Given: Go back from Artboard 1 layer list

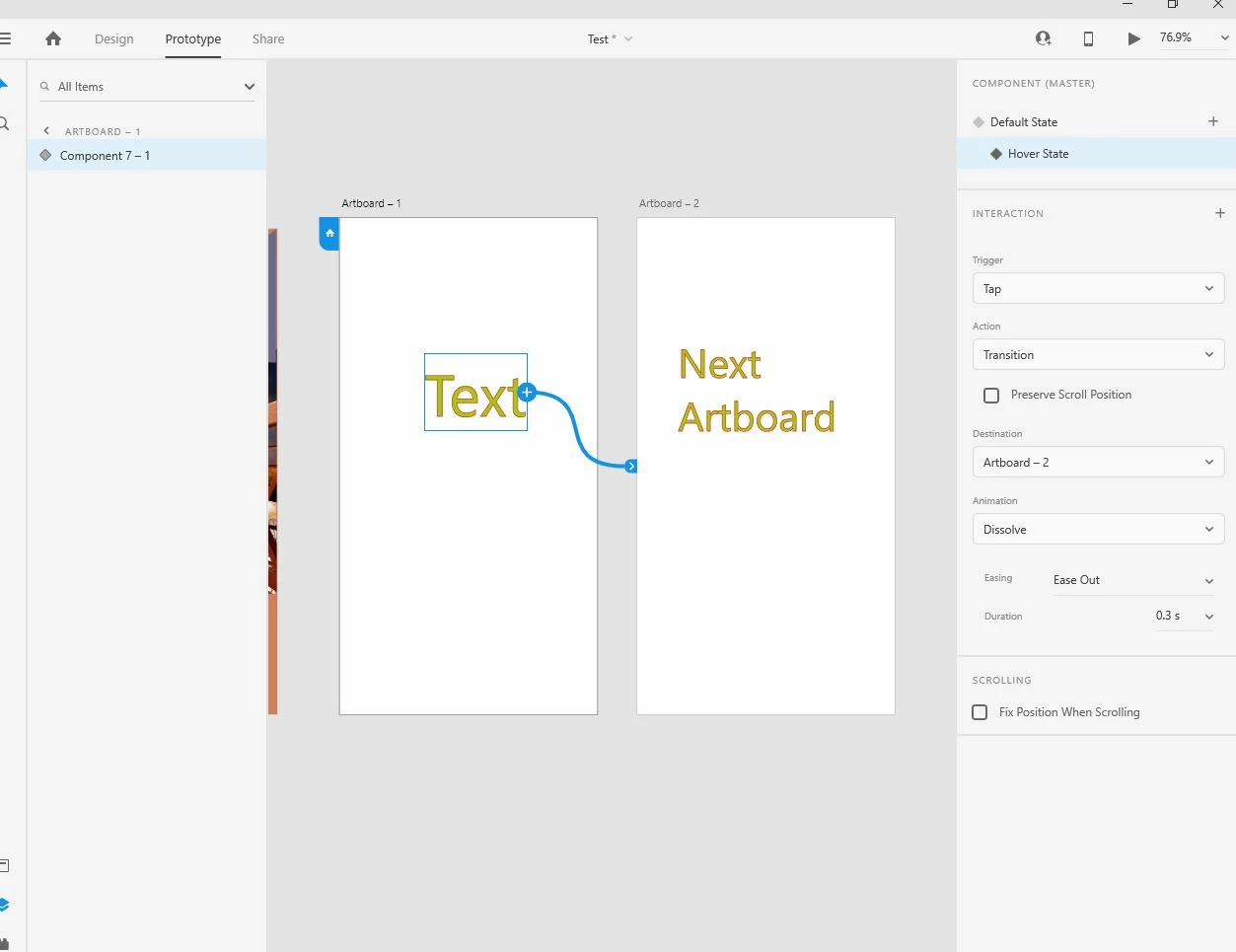Looking at the screenshot, I should pos(46,130).
